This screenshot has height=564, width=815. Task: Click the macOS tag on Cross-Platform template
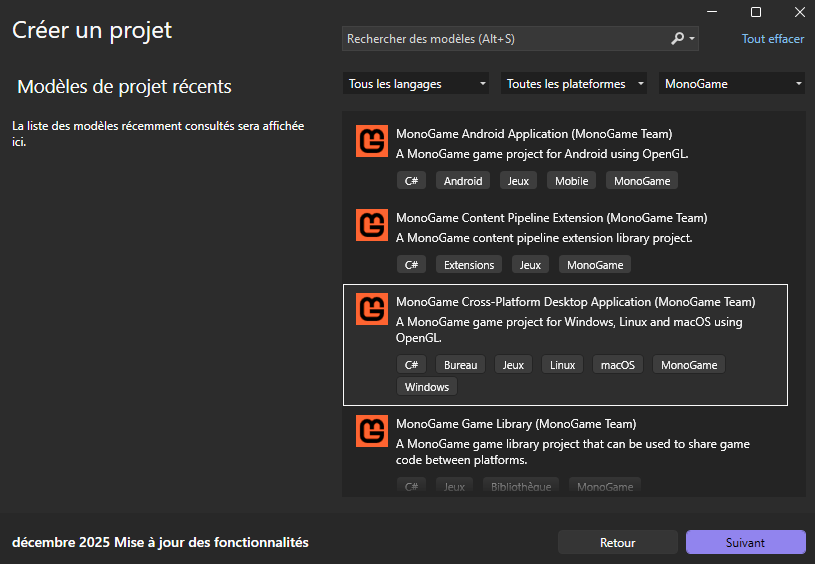[617, 365]
